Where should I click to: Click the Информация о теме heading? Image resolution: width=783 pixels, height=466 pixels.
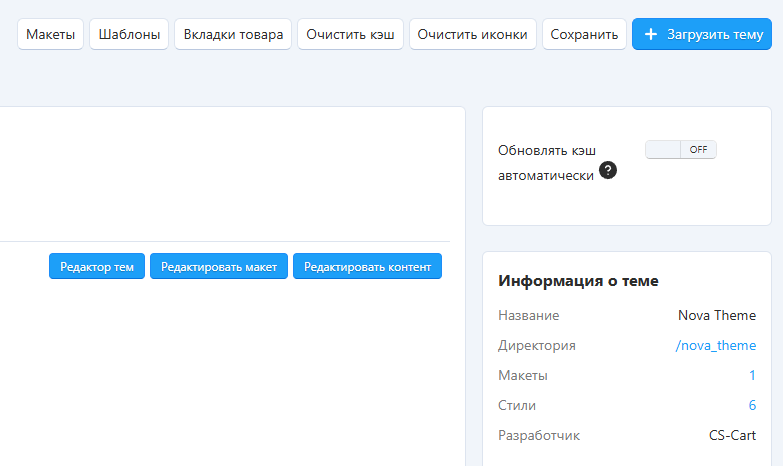tap(578, 280)
